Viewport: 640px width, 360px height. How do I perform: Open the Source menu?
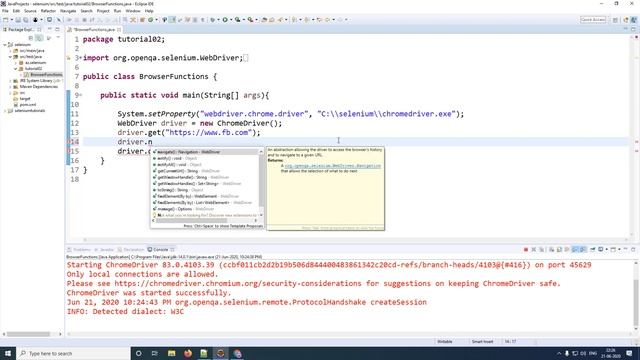pos(30,11)
